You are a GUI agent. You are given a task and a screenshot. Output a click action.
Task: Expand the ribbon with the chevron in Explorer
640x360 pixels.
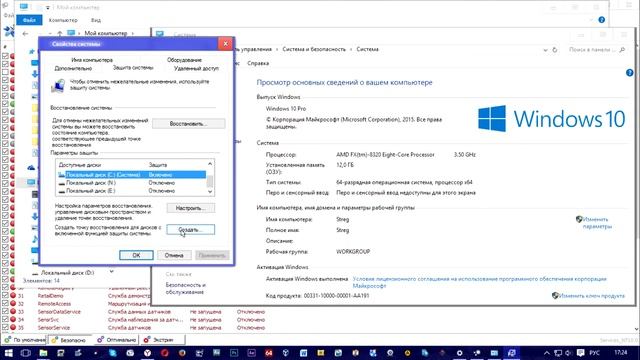[591, 20]
